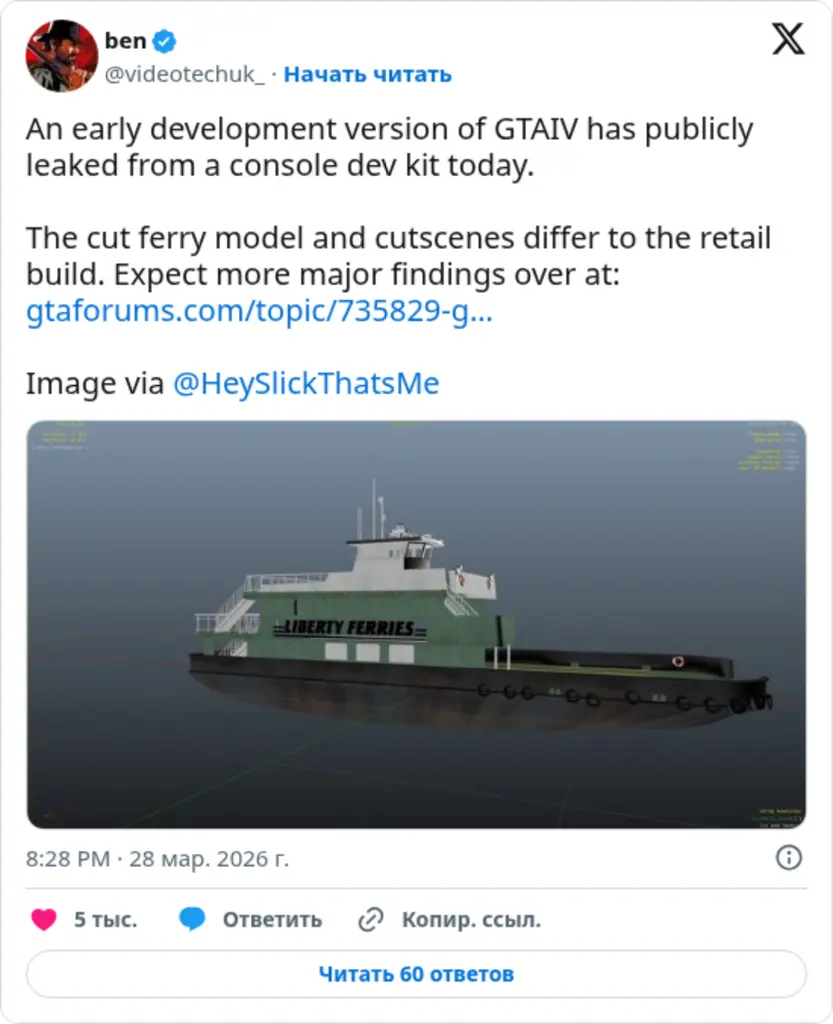
Task: Click the copy link chain icon
Action: point(372,919)
